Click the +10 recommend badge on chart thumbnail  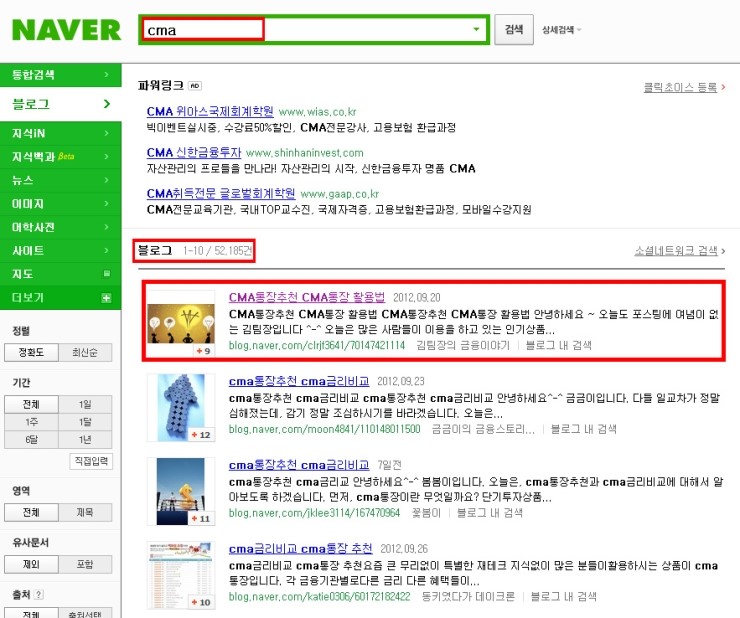pyautogui.click(x=201, y=602)
